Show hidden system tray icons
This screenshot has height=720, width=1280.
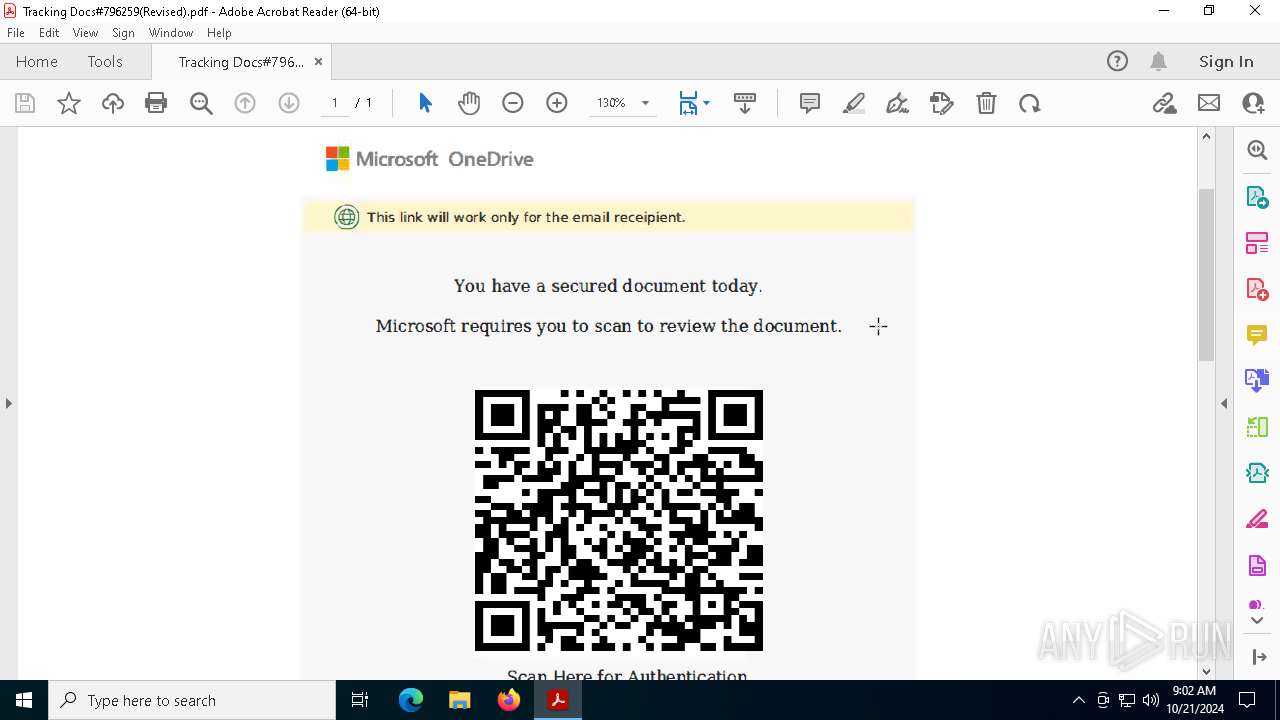(x=1078, y=700)
